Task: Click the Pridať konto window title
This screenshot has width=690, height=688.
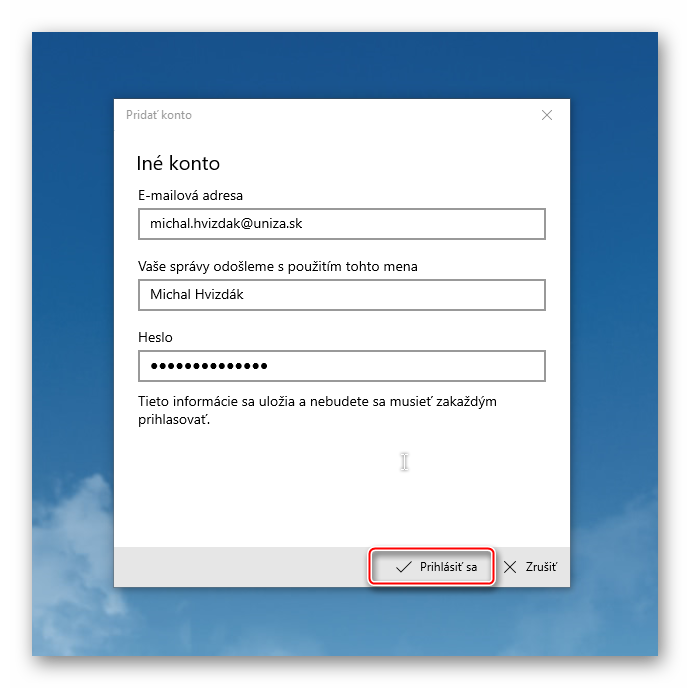Action: point(159,115)
